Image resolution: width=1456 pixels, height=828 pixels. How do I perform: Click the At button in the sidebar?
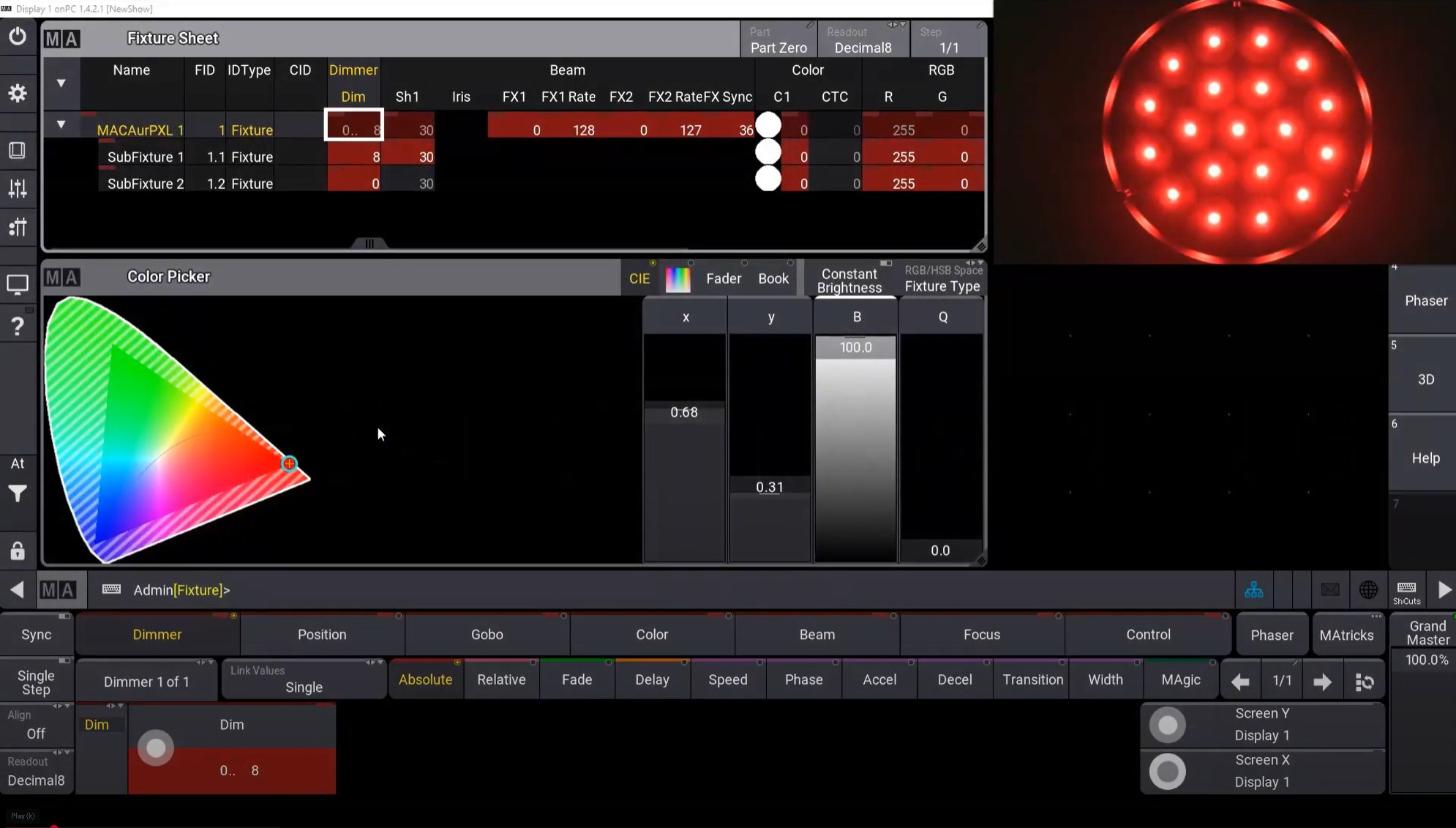(x=18, y=463)
